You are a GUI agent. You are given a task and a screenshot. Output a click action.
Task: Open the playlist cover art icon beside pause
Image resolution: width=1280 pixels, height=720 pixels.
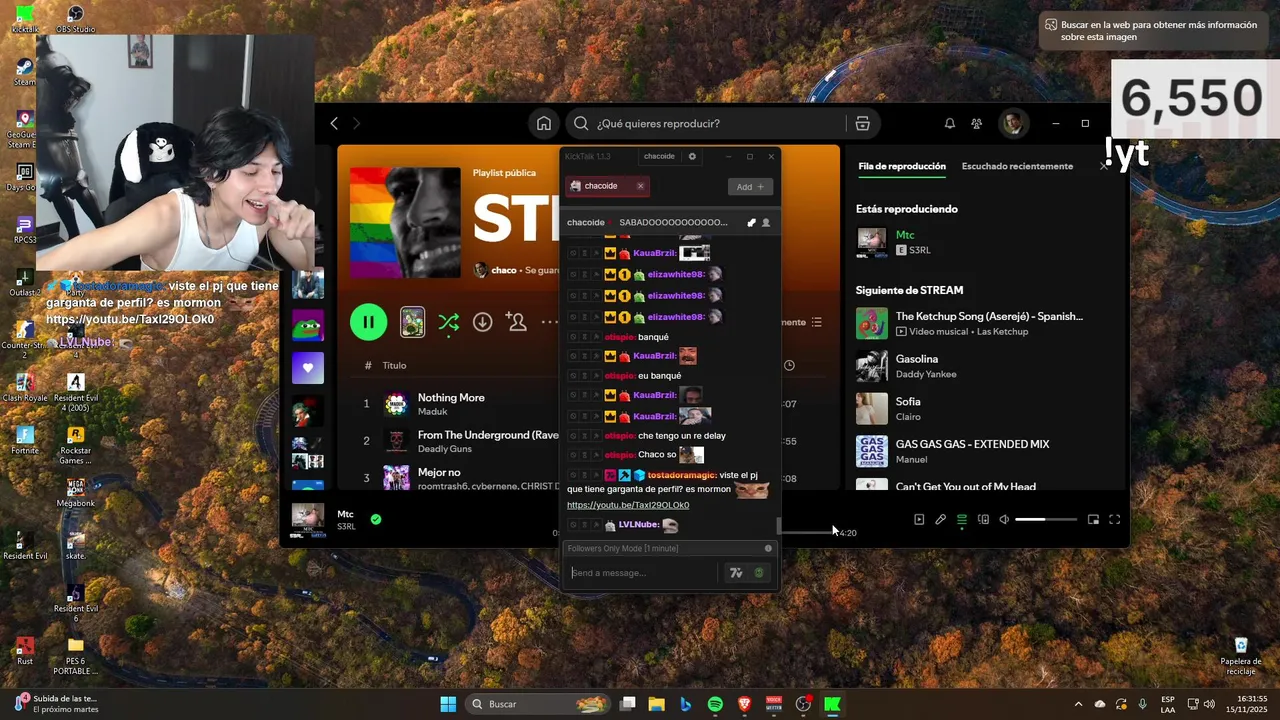click(x=412, y=322)
